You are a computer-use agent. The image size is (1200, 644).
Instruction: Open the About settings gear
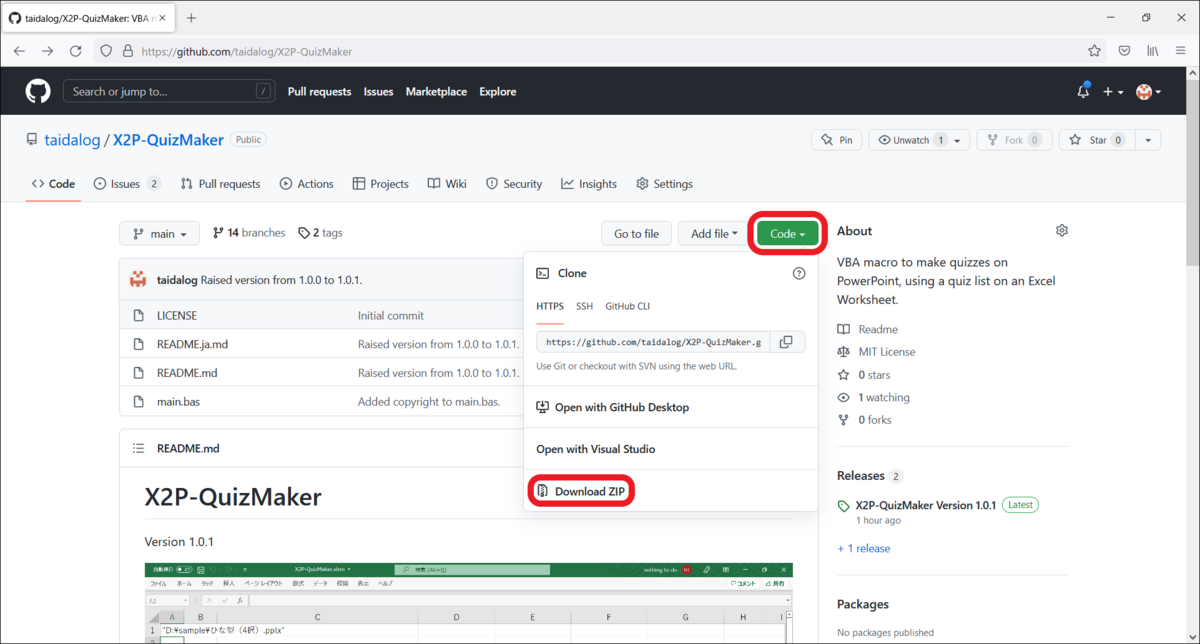click(1061, 231)
